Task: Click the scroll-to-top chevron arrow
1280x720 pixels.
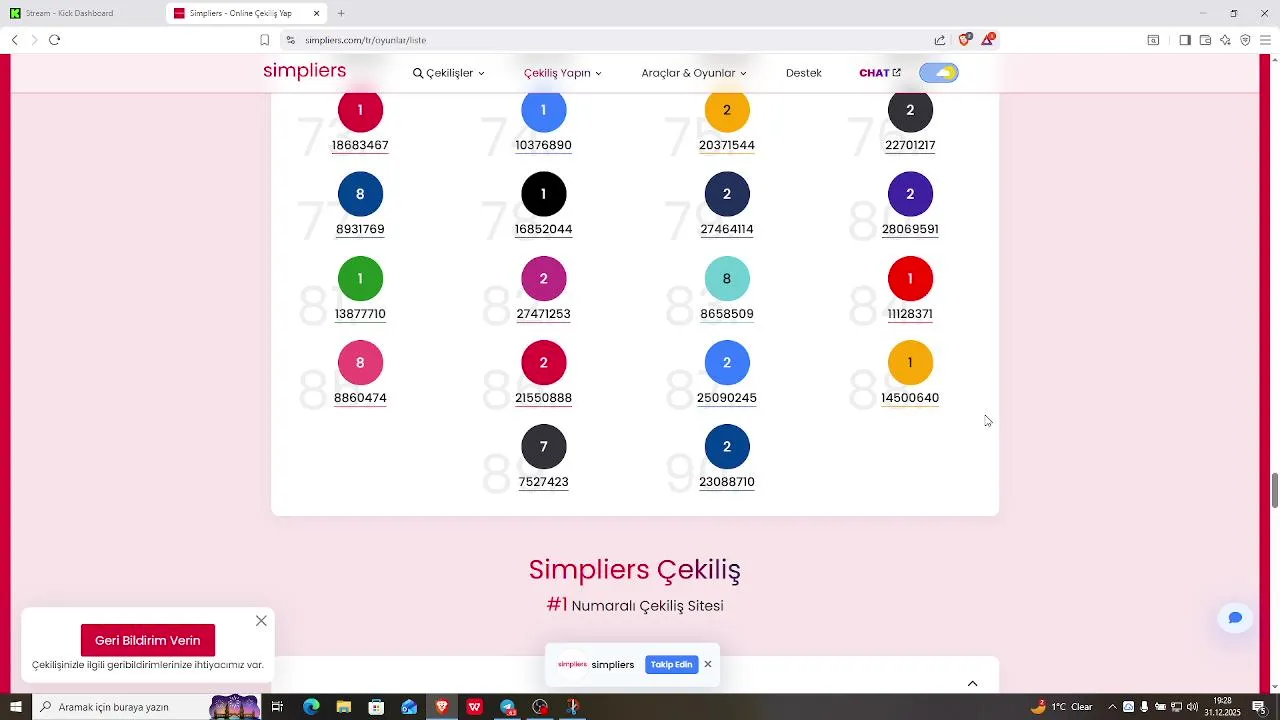Action: 972,684
